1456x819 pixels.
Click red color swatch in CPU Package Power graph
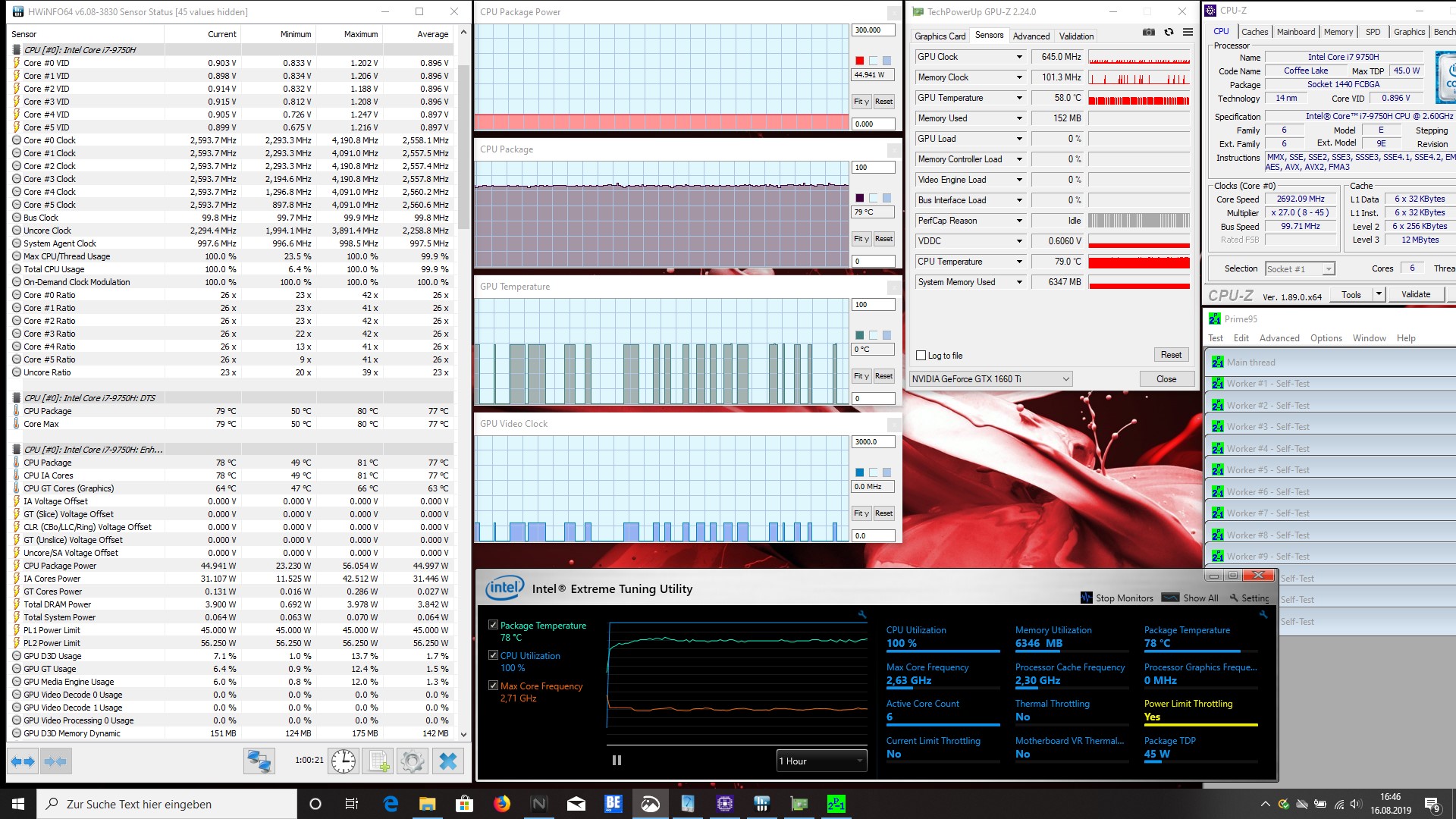point(859,61)
